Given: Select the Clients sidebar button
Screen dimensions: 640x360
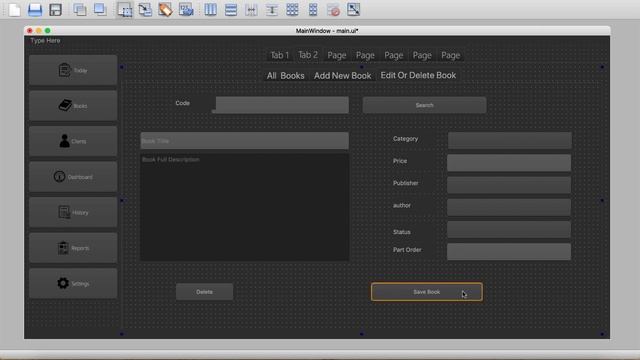Looking at the screenshot, I should [73, 141].
